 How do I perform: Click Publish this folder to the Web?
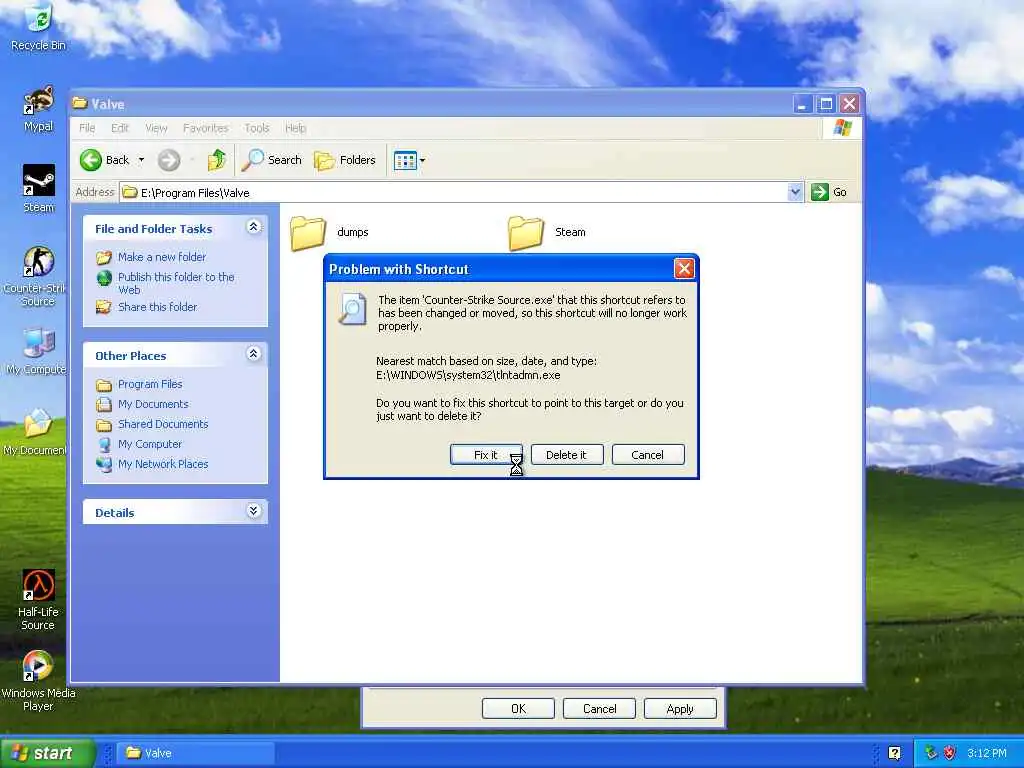click(x=176, y=283)
